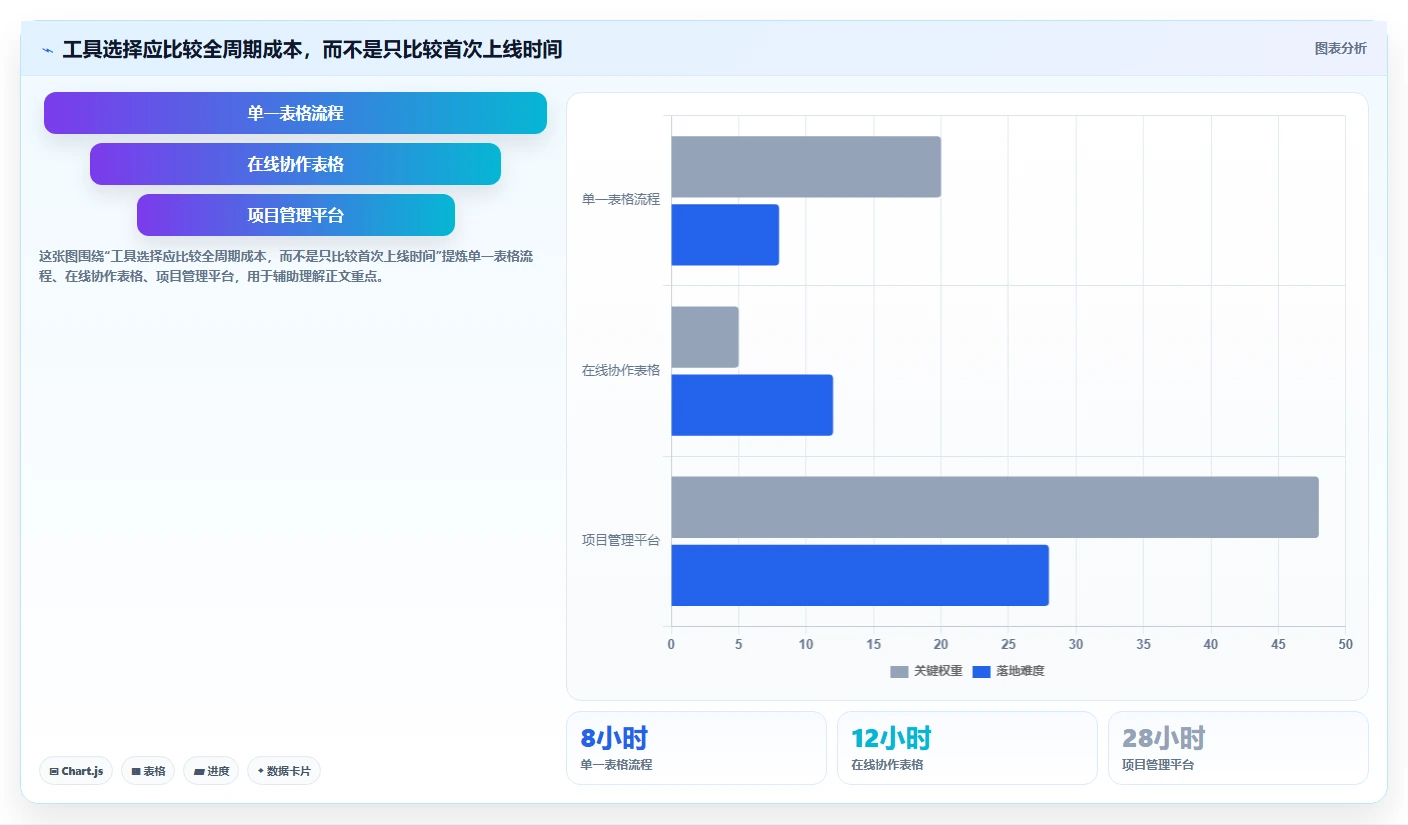The image size is (1408, 825).
Task: Click the y-axis label 在线协作表格
Action: (x=621, y=370)
